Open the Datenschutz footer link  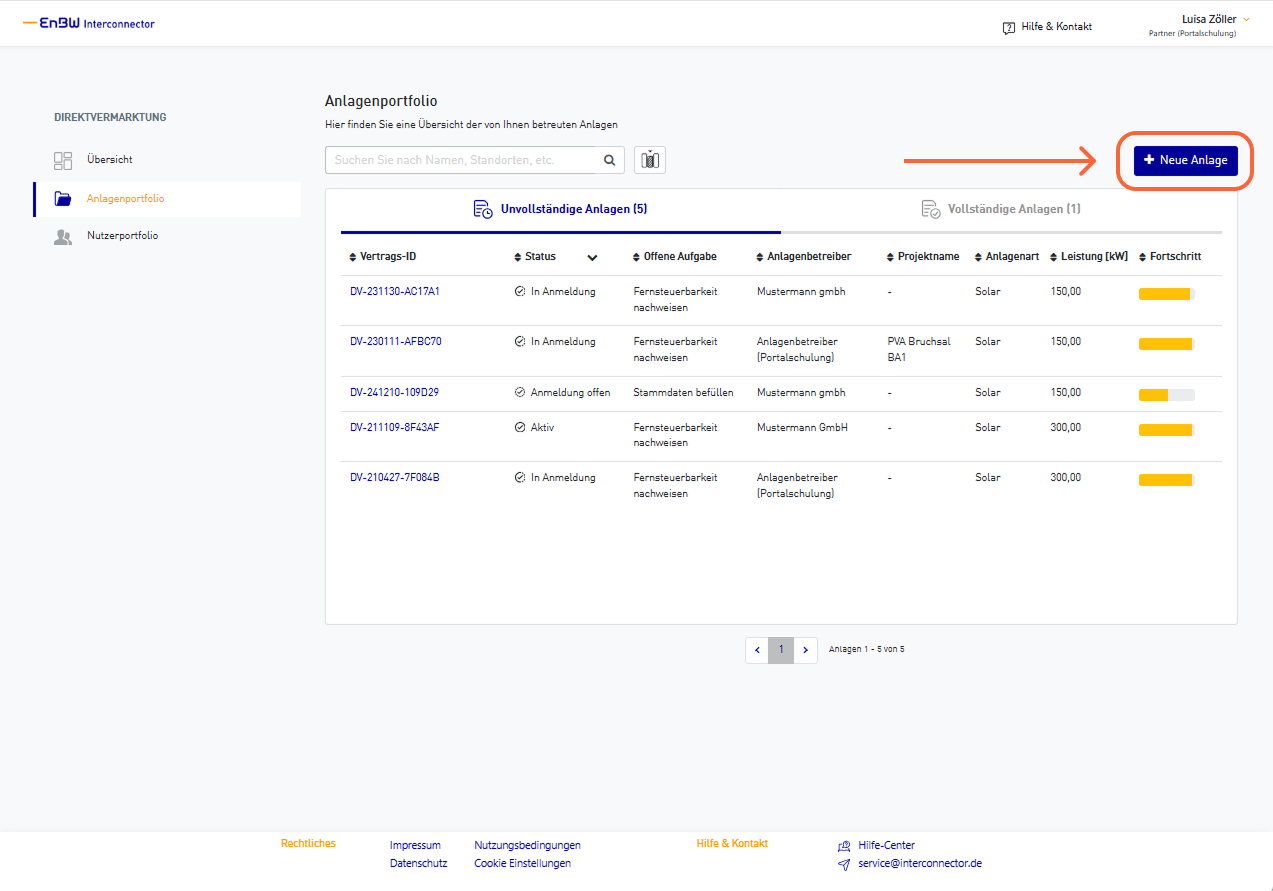(x=418, y=863)
